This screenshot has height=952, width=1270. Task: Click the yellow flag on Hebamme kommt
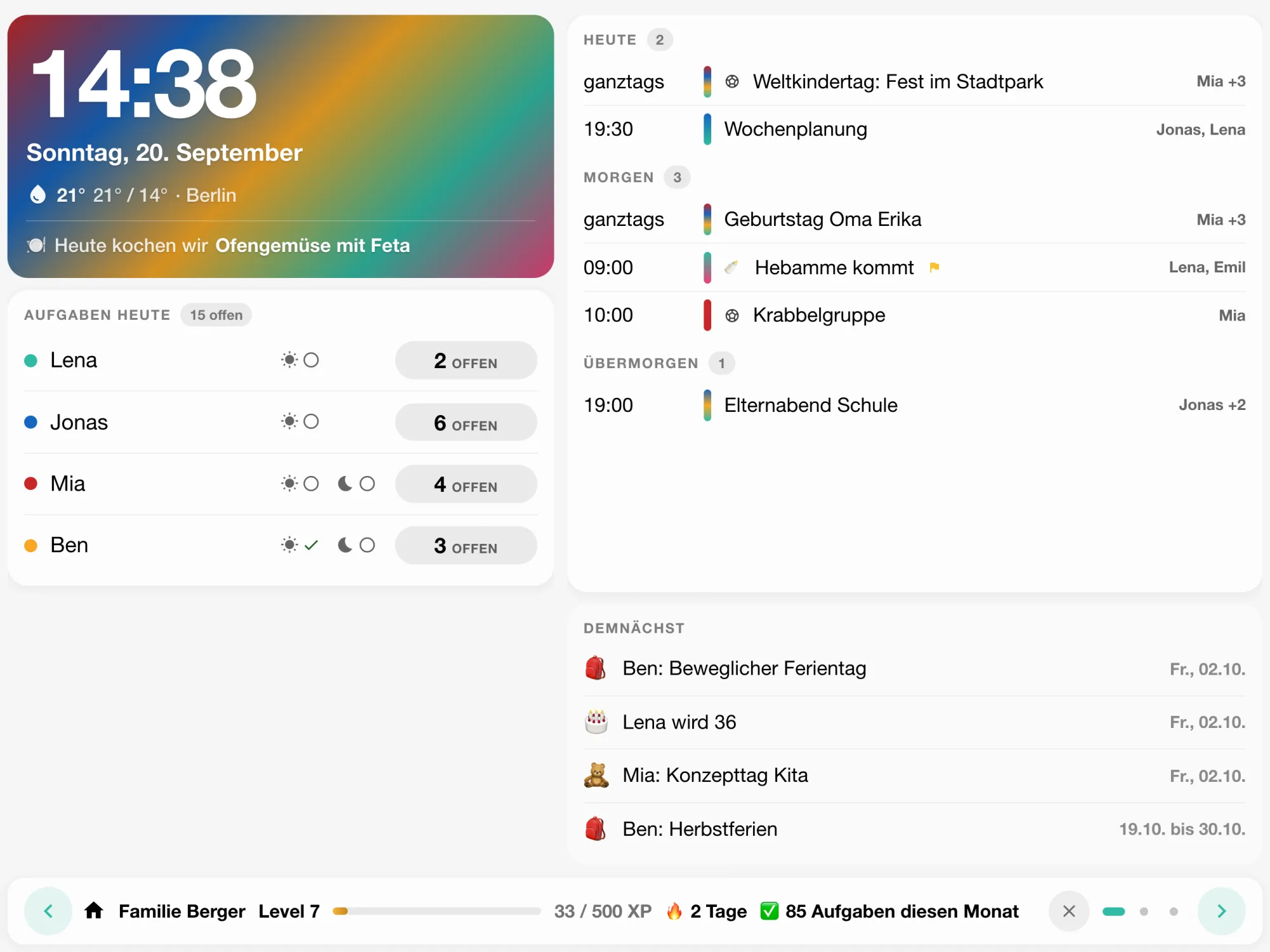(x=934, y=267)
